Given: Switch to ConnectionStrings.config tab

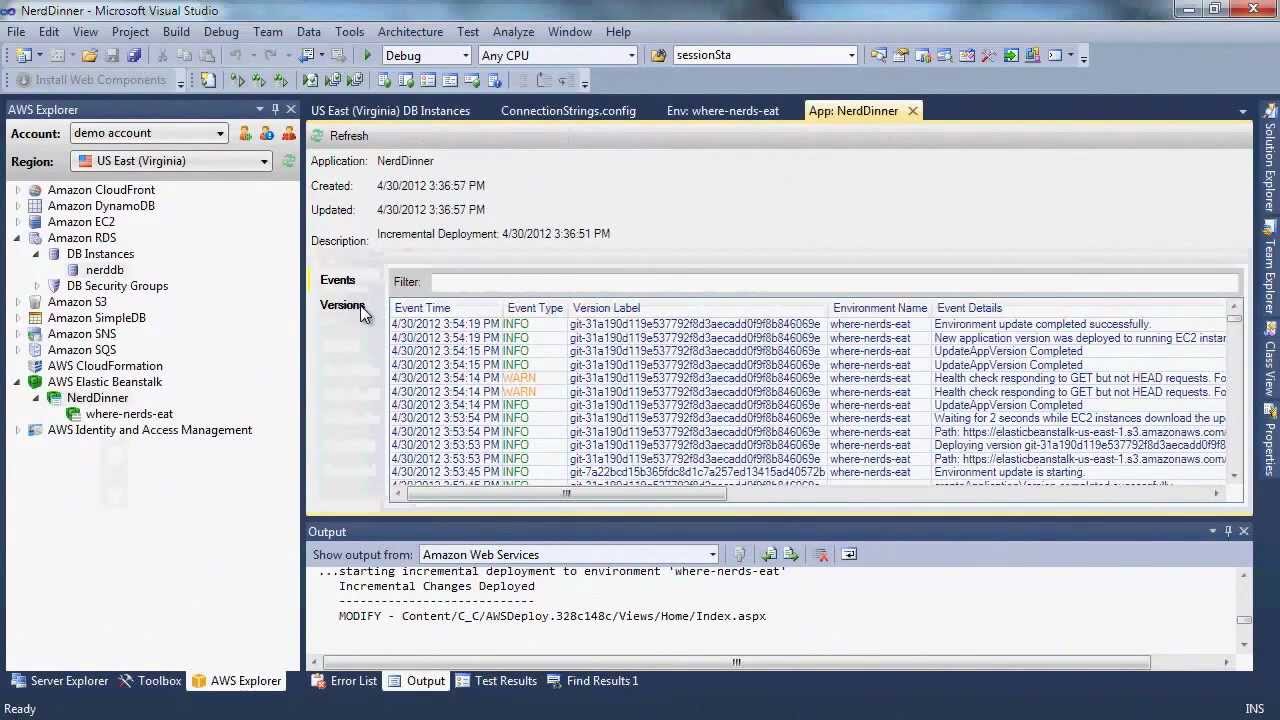Looking at the screenshot, I should tap(568, 111).
